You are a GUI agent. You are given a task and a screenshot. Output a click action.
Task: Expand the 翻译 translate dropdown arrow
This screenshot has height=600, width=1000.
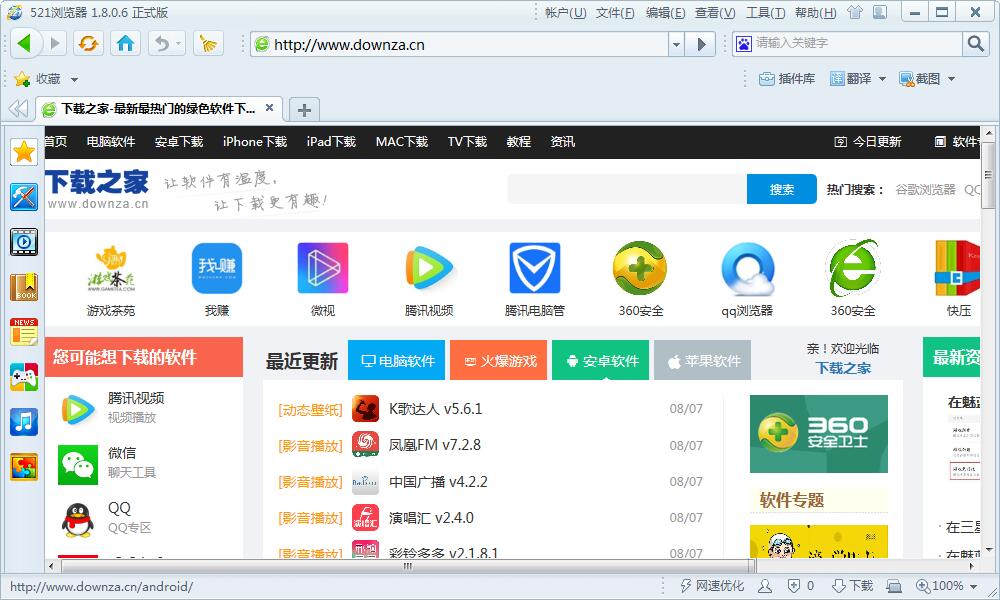[x=882, y=79]
